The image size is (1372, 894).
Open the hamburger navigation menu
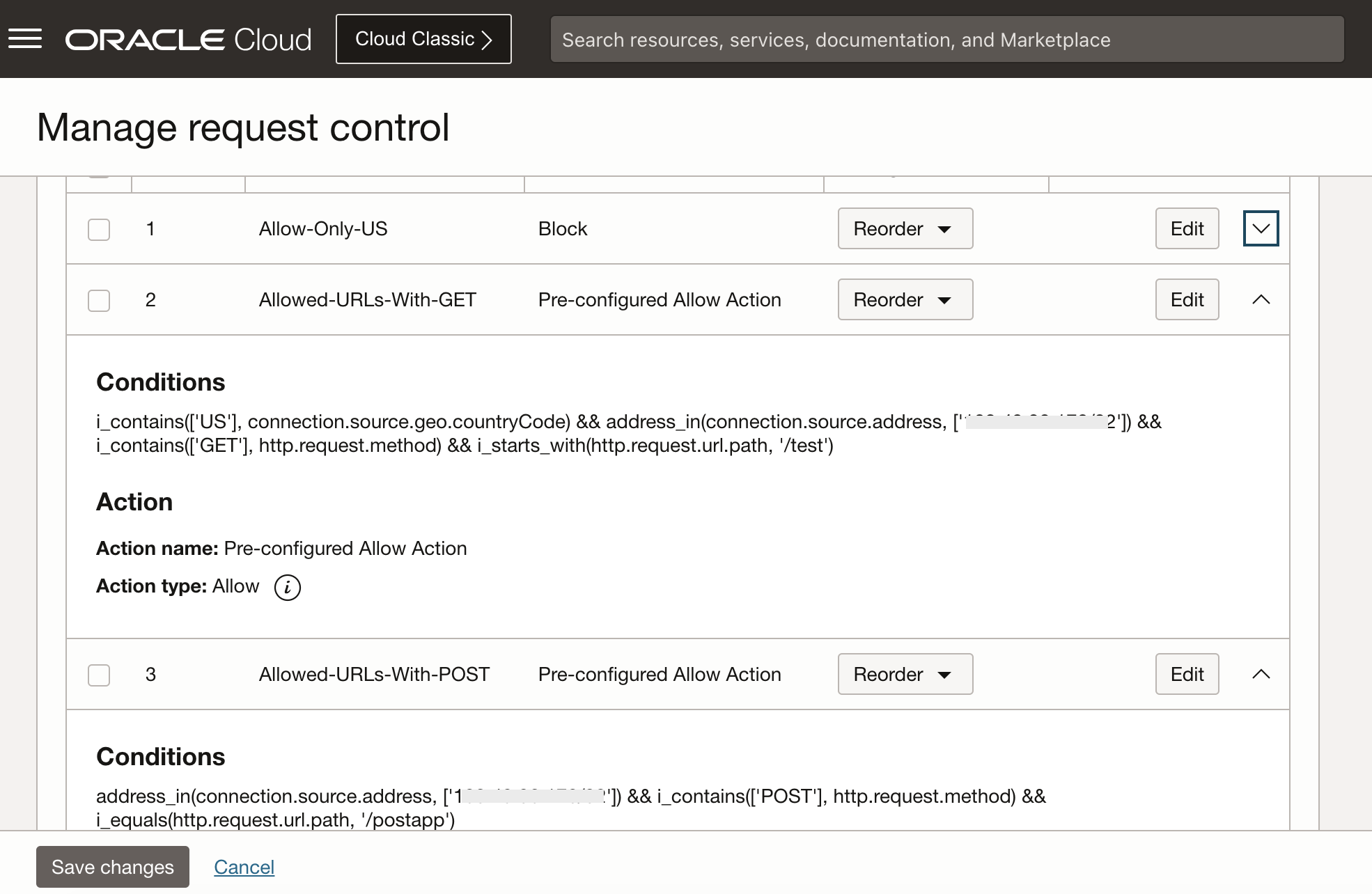click(25, 39)
